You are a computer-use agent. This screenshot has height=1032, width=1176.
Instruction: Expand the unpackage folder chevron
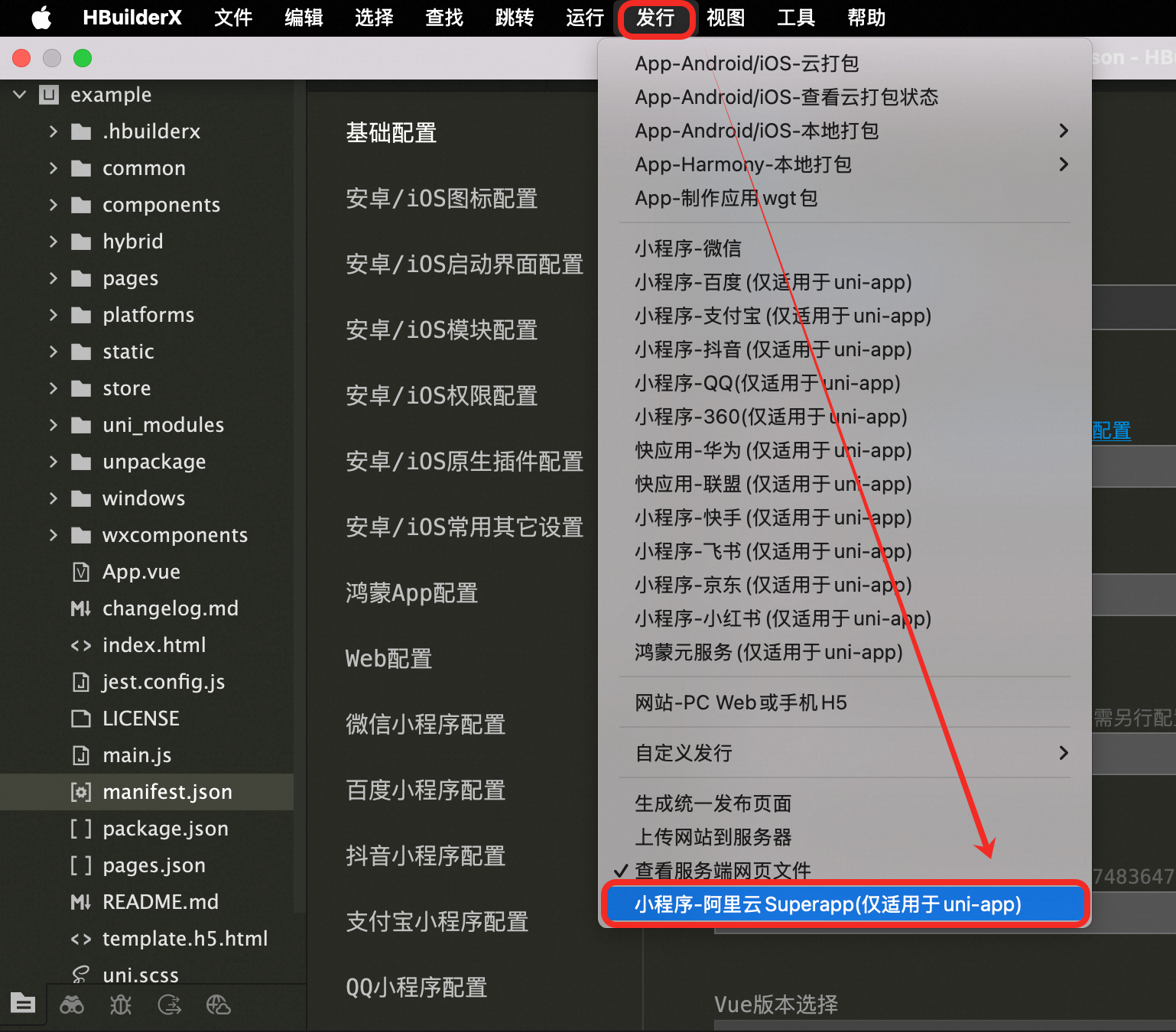(54, 462)
